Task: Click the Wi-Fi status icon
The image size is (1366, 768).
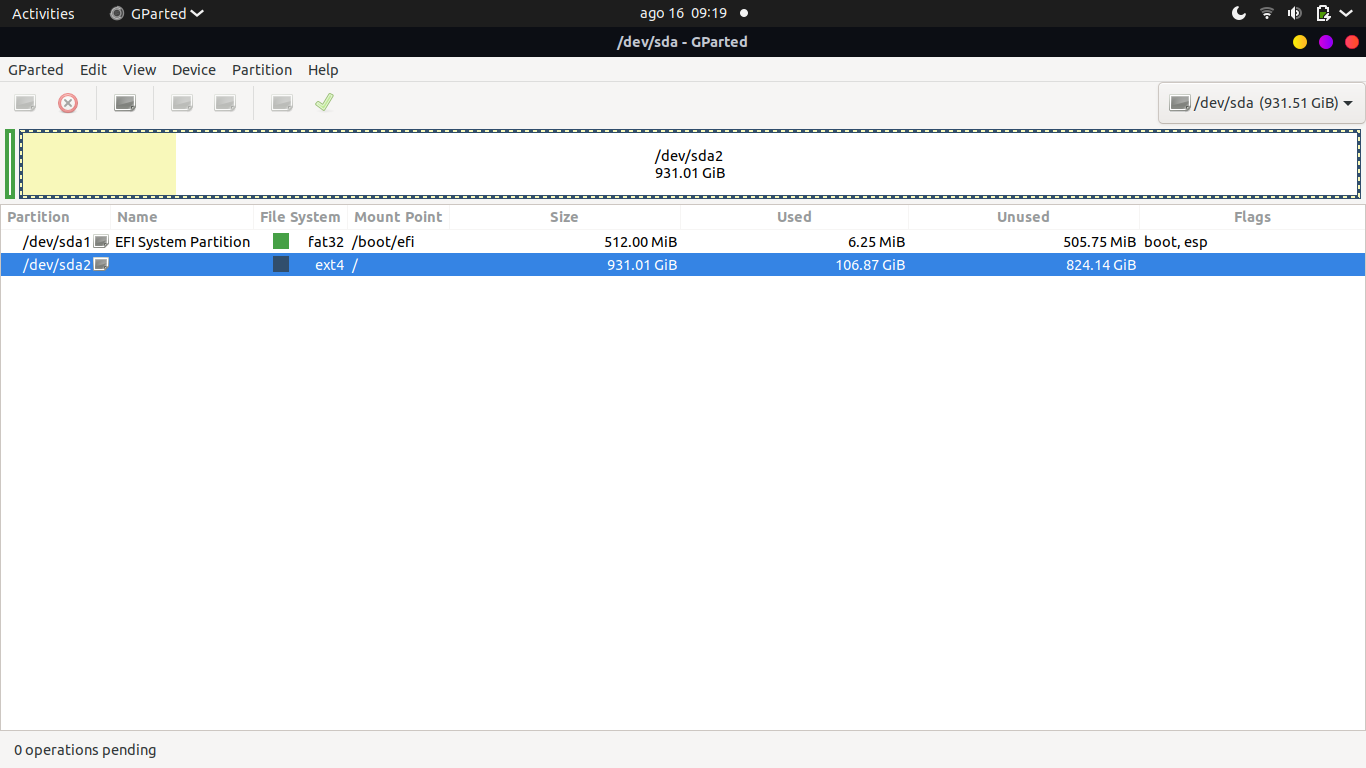Action: pyautogui.click(x=1267, y=14)
